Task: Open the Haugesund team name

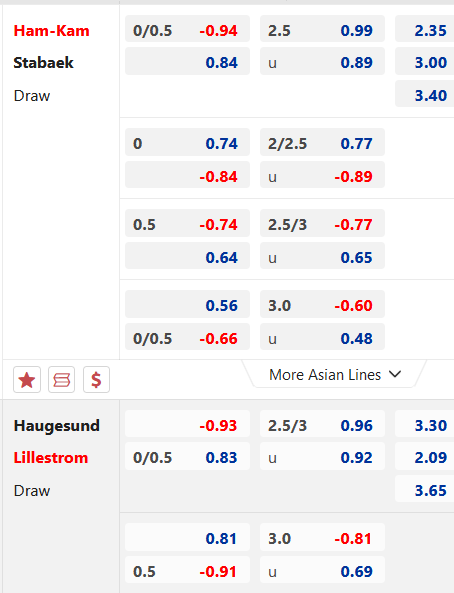Action: click(x=57, y=425)
